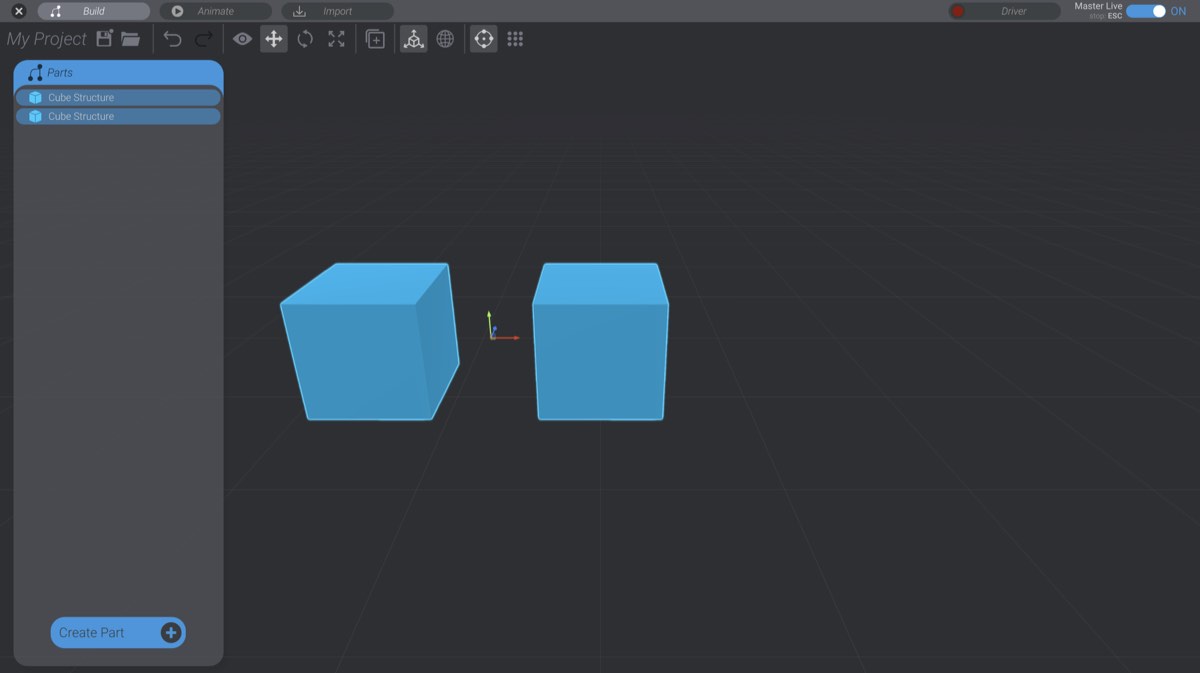The image size is (1200, 673).
Task: Switch to the Animate tab
Action: (x=214, y=11)
